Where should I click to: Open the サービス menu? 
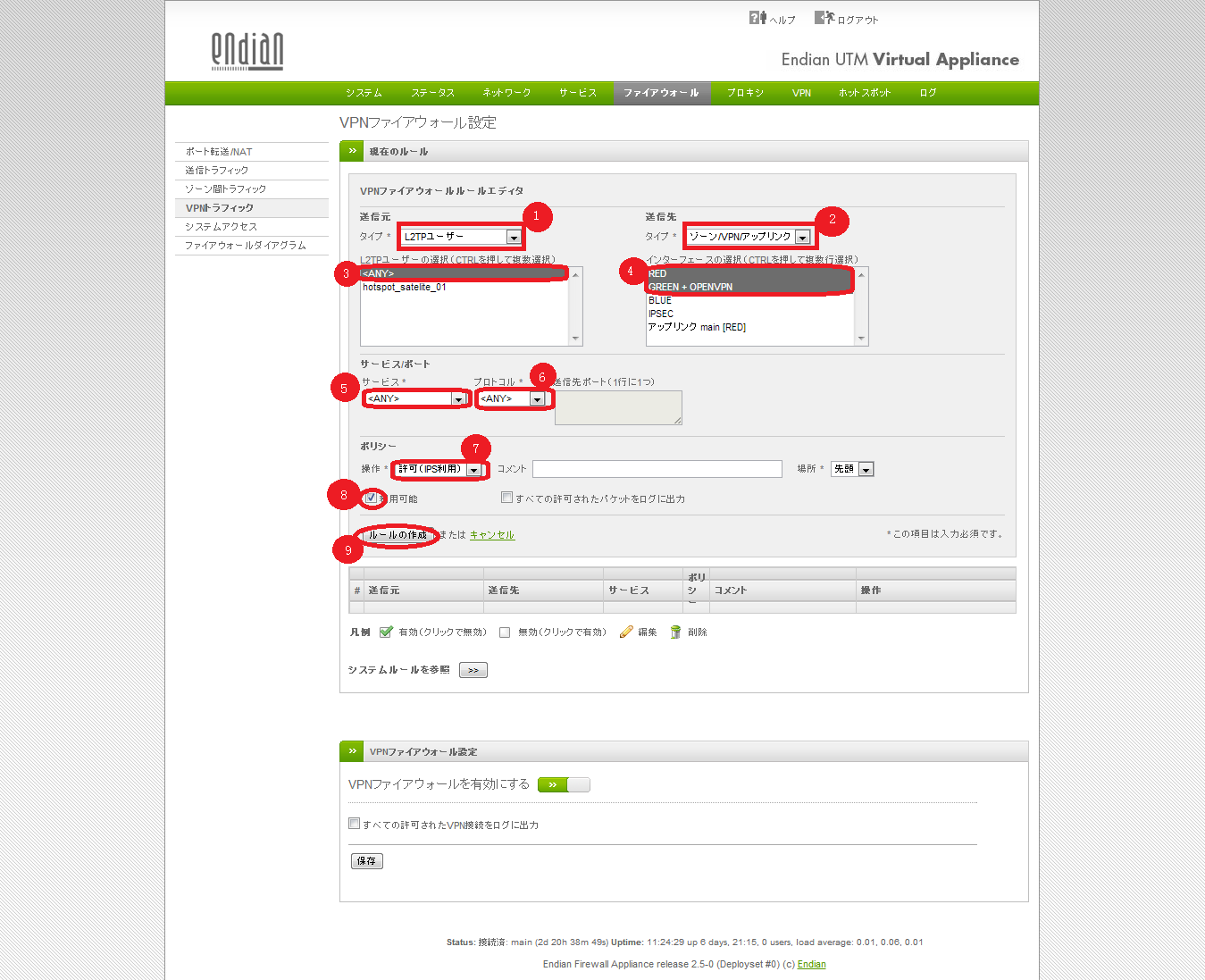coord(578,93)
